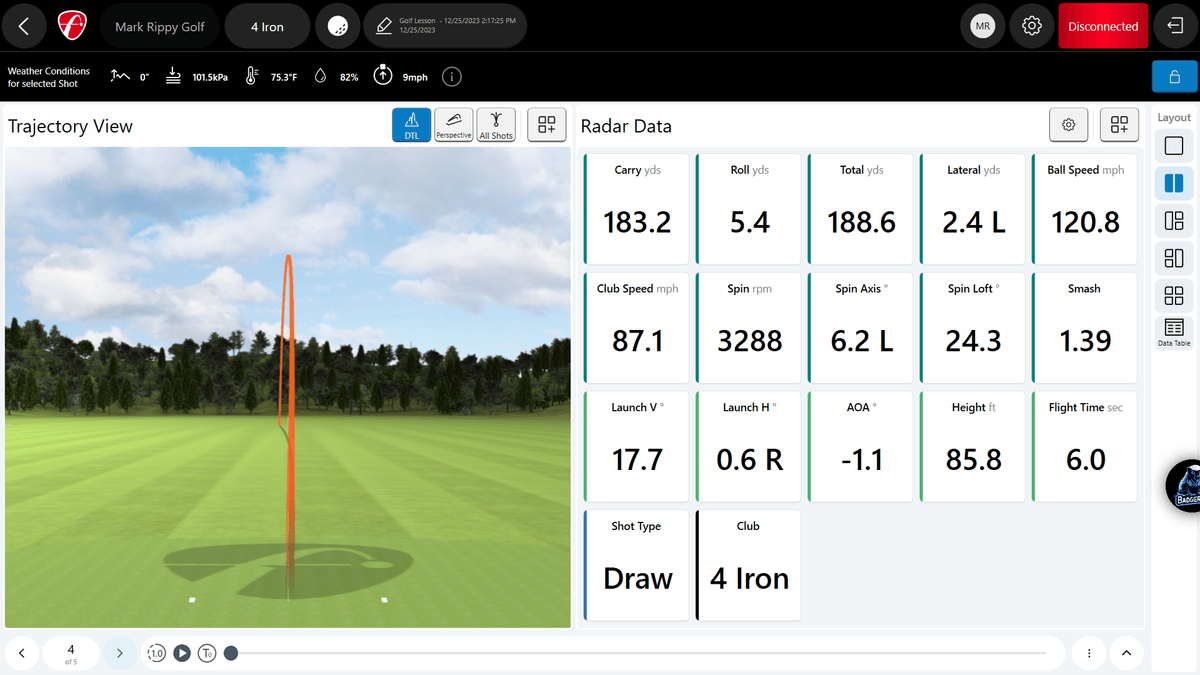Open Radar Data settings gear
Viewport: 1200px width, 675px height.
[1069, 125]
